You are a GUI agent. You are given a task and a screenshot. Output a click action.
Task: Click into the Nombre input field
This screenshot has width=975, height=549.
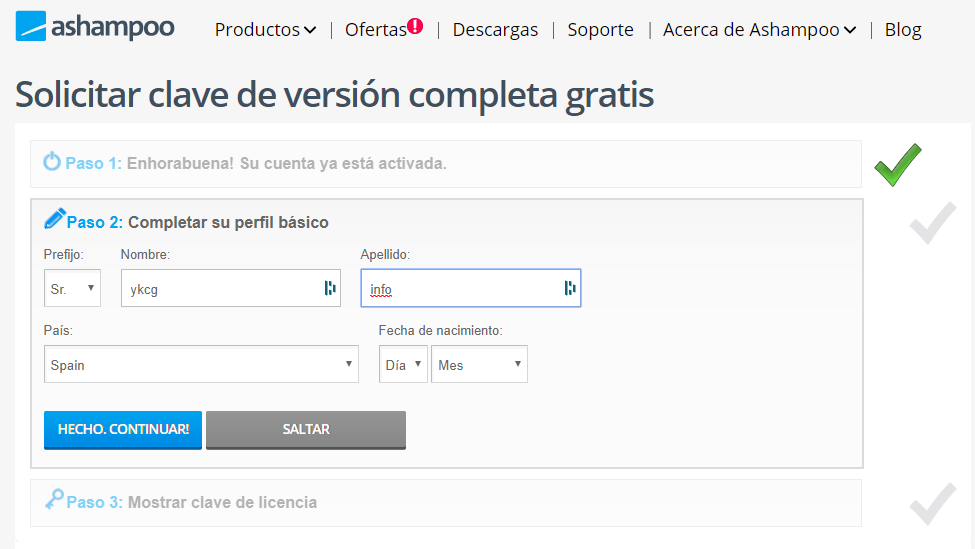click(231, 288)
